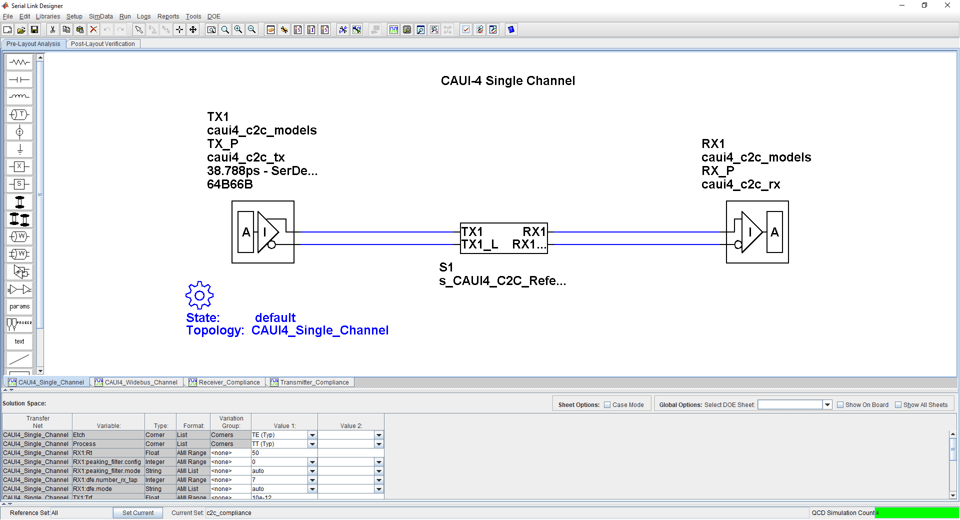Switch to CAUI4_Widebus_Channel sheet tab
The height and width of the screenshot is (520, 960).
[136, 382]
